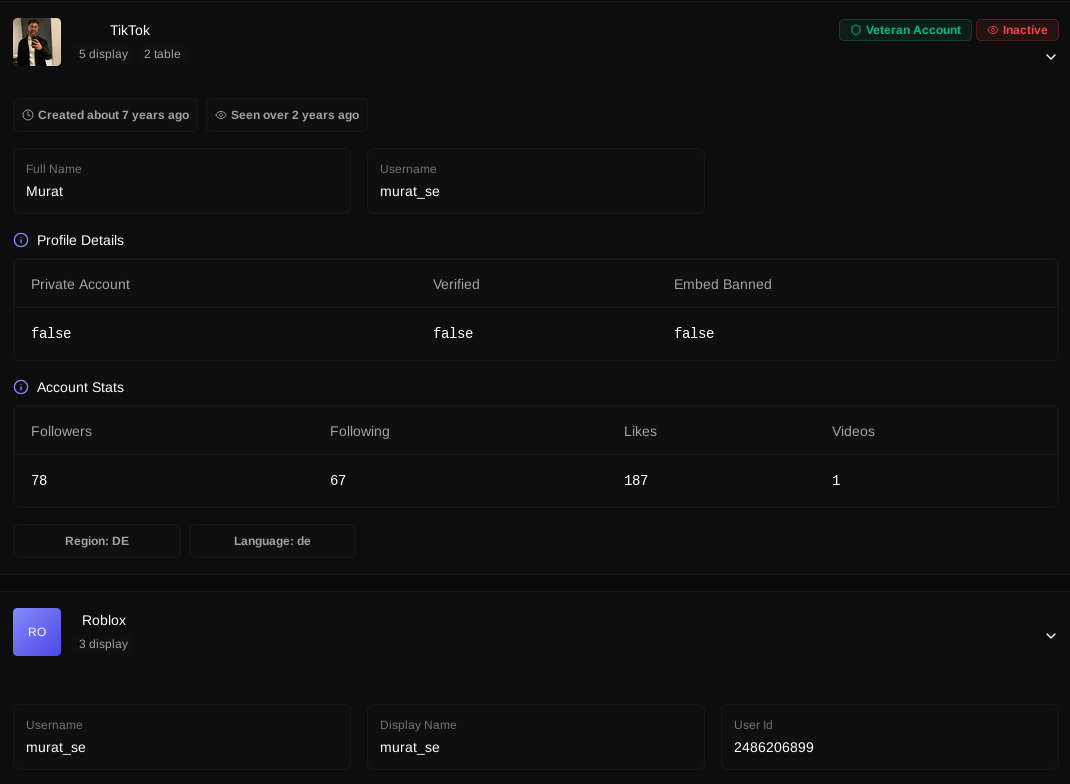Click the Videos value 1

click(836, 480)
